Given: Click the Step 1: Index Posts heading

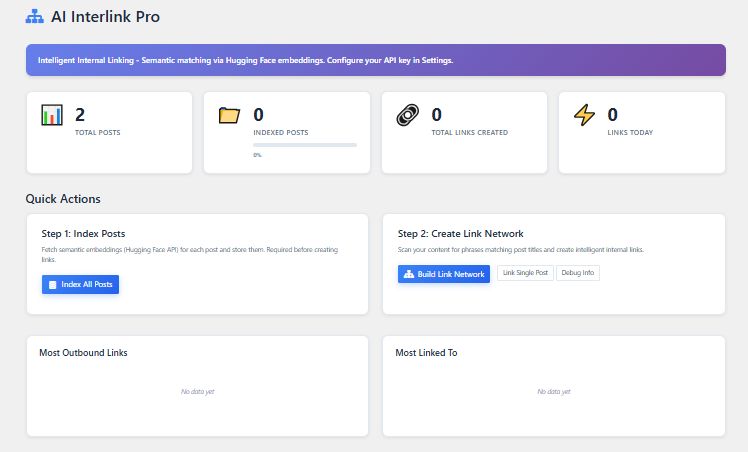Looking at the screenshot, I should 83,234.
